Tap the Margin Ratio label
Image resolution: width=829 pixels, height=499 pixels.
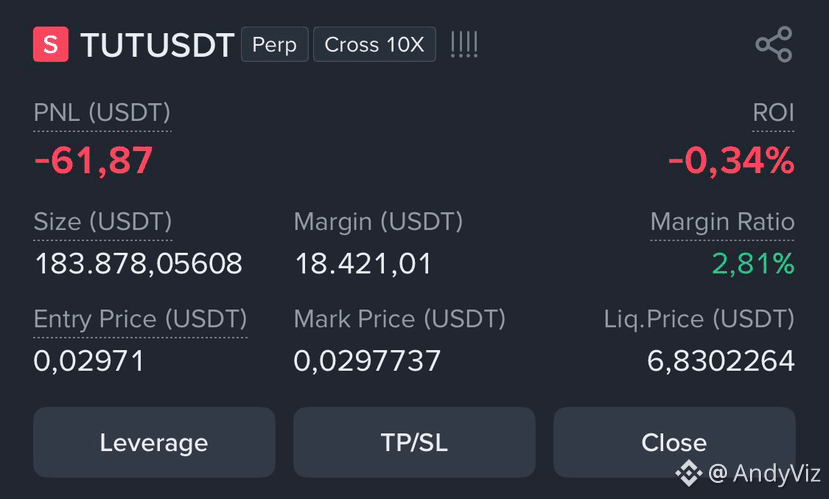coord(722,221)
